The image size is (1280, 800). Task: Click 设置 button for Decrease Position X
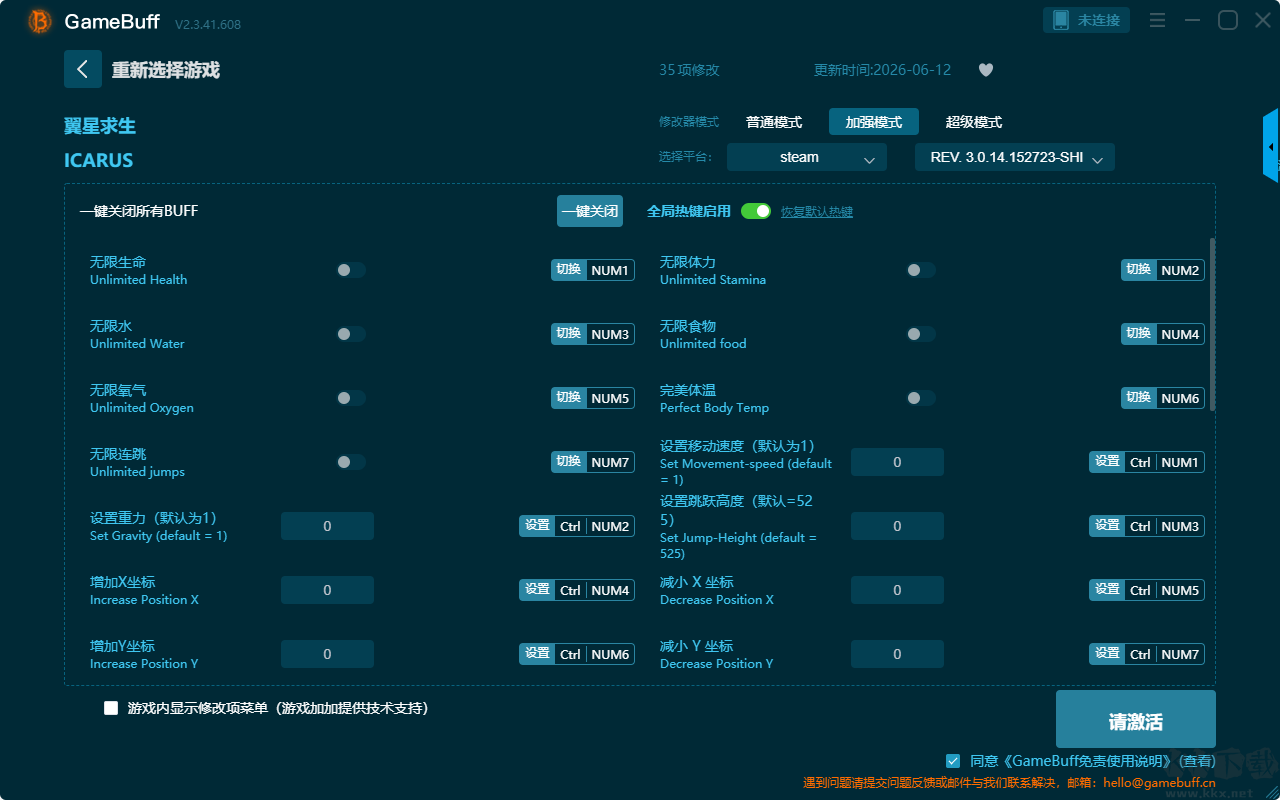(x=1106, y=590)
